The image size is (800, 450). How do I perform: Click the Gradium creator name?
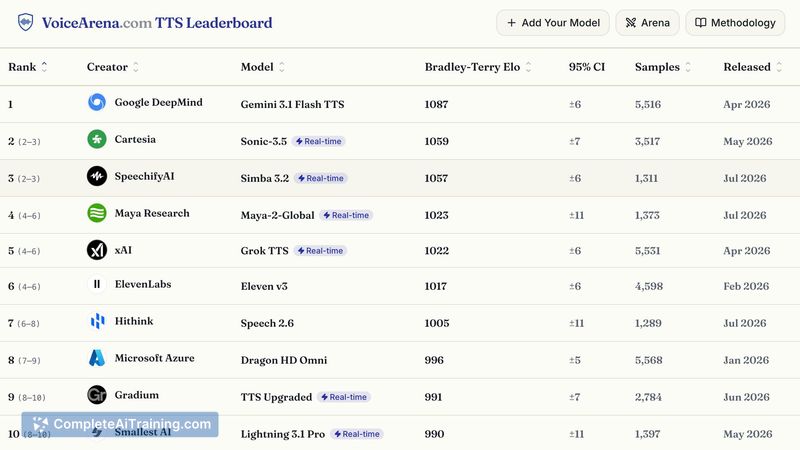[137, 395]
